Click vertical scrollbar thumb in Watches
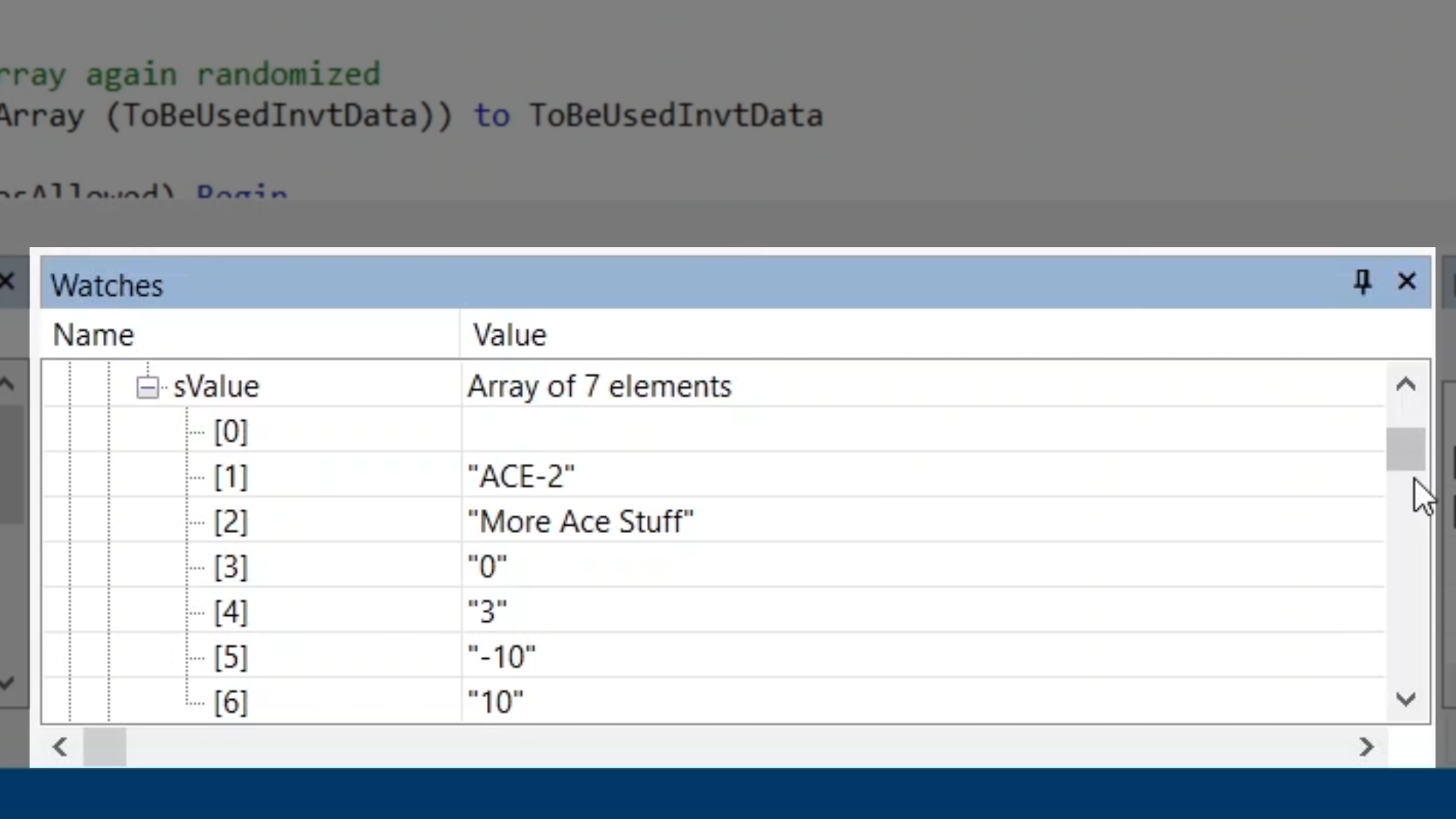 [1405, 448]
